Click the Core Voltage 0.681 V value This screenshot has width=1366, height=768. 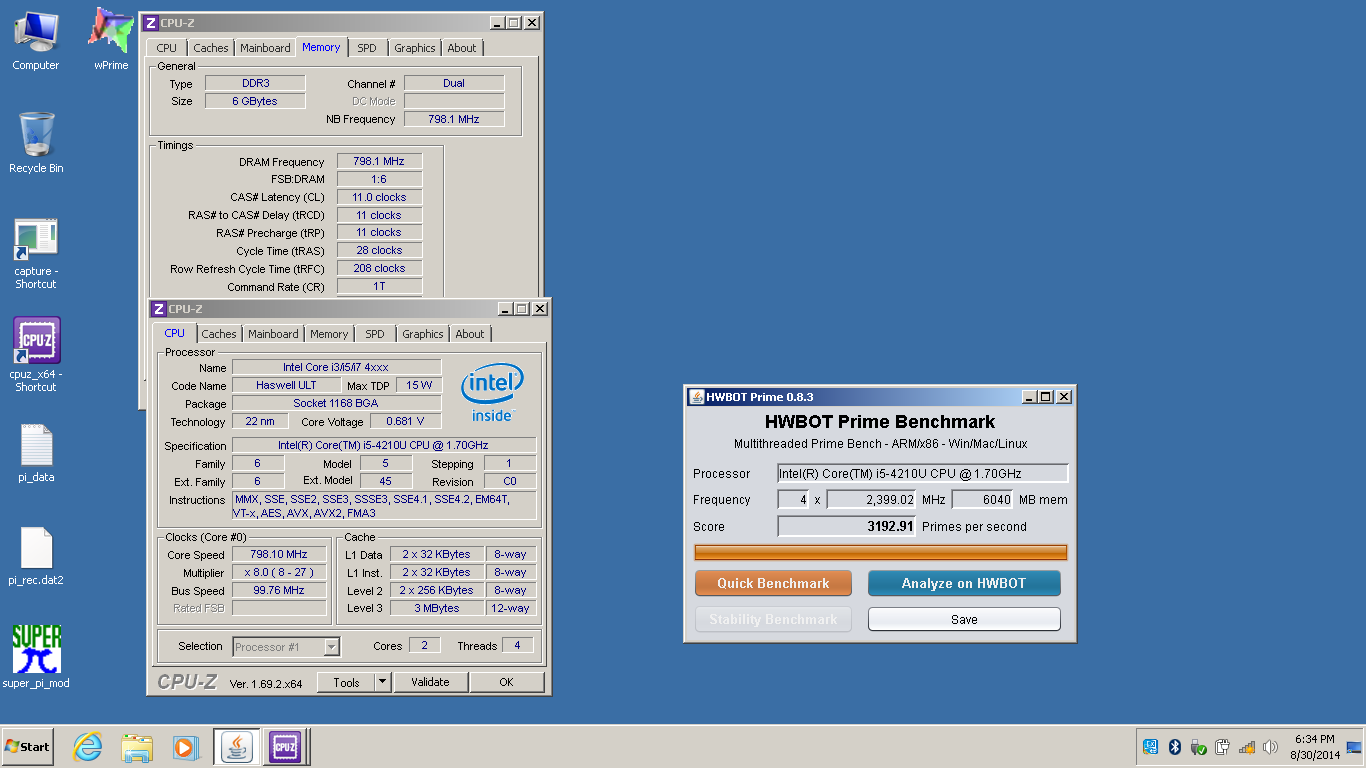point(405,421)
